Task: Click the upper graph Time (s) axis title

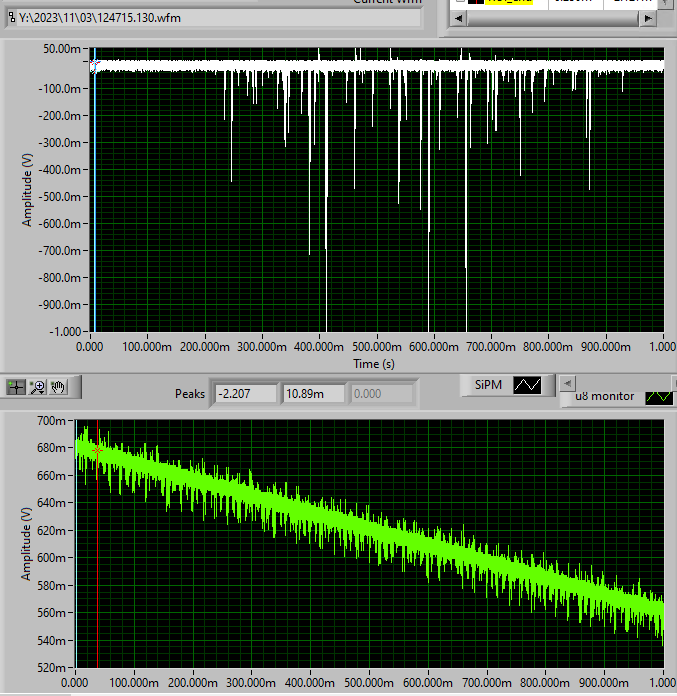Action: coord(374,364)
